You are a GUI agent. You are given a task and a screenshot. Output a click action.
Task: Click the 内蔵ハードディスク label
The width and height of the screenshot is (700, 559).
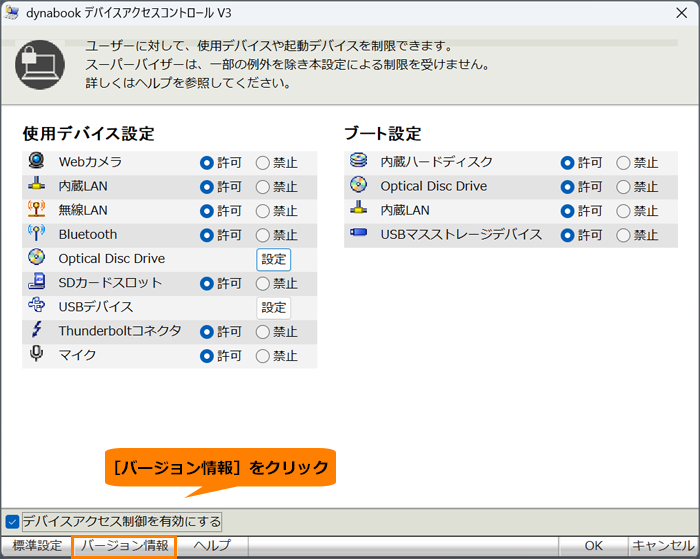click(436, 162)
